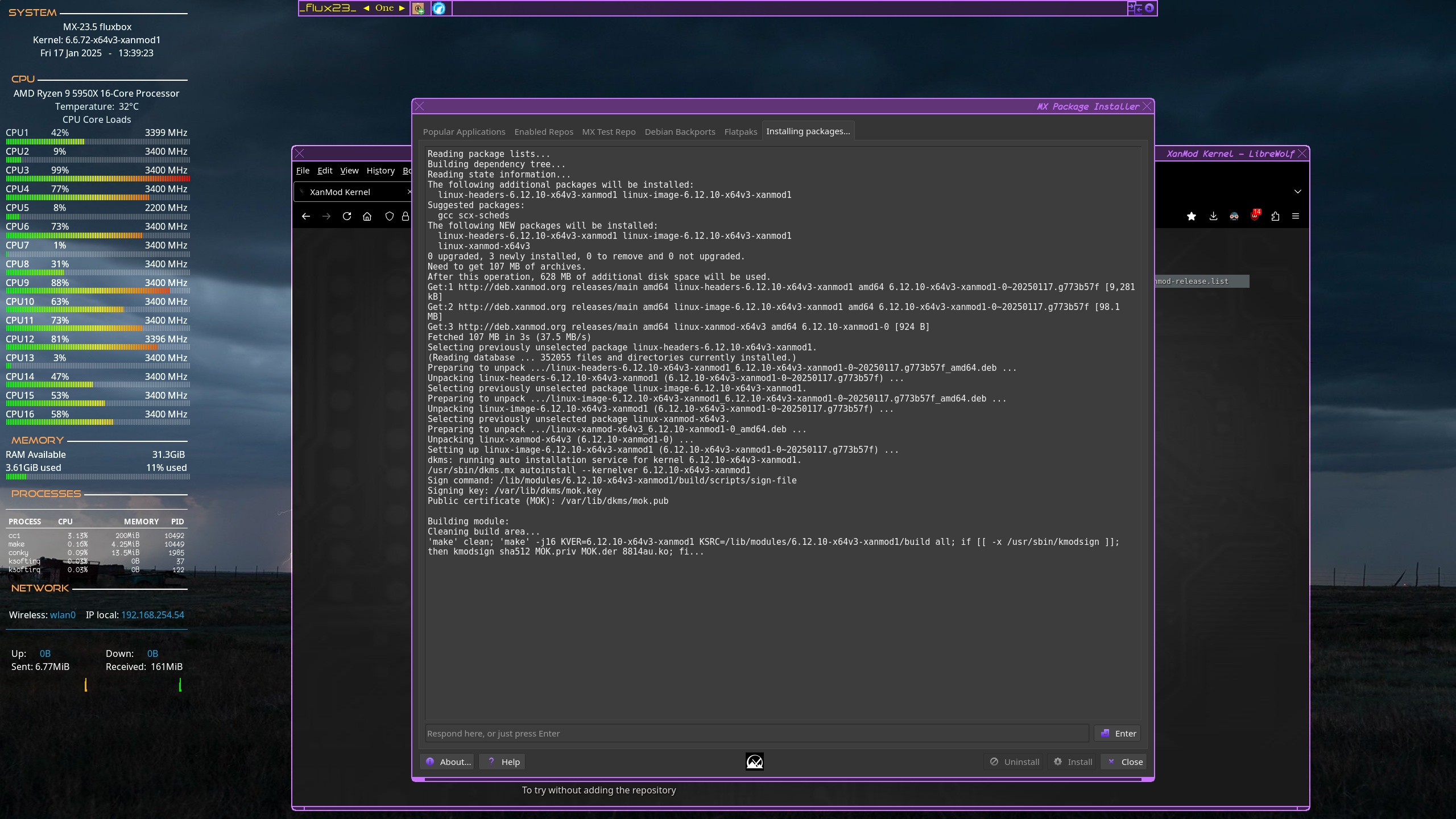The height and width of the screenshot is (819, 1456).
Task: Click CPU3 99% load row
Action: coord(97,170)
